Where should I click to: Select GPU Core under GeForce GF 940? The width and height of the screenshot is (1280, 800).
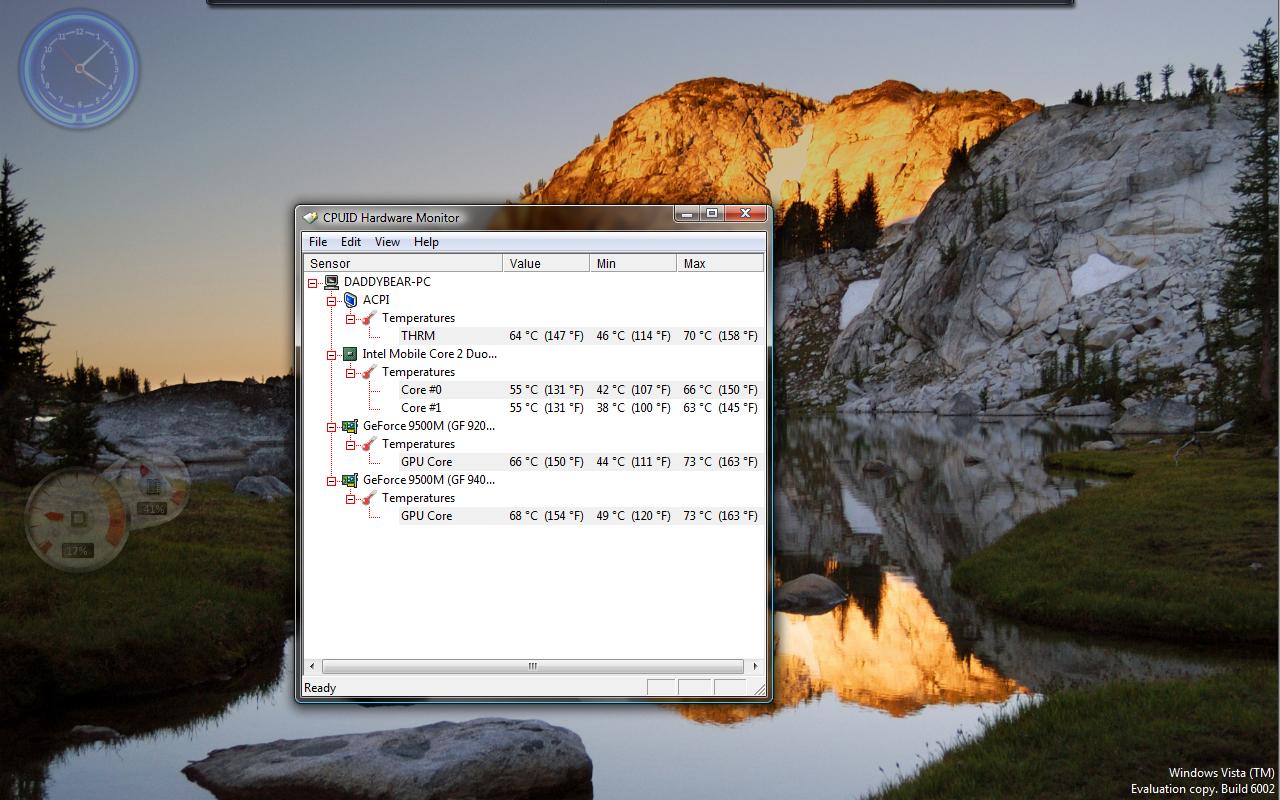tap(581, 516)
